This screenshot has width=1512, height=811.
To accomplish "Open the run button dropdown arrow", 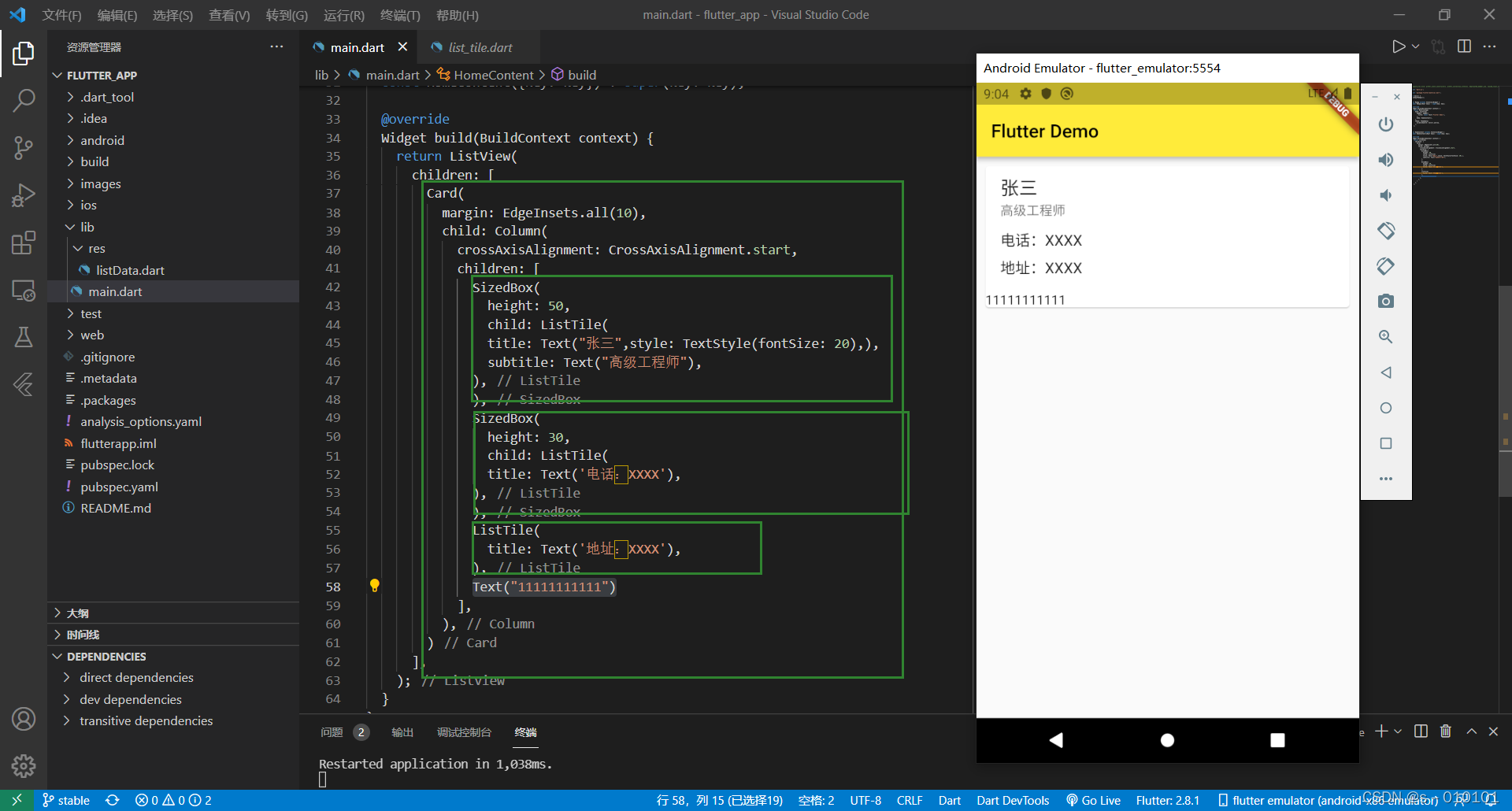I will click(1415, 46).
